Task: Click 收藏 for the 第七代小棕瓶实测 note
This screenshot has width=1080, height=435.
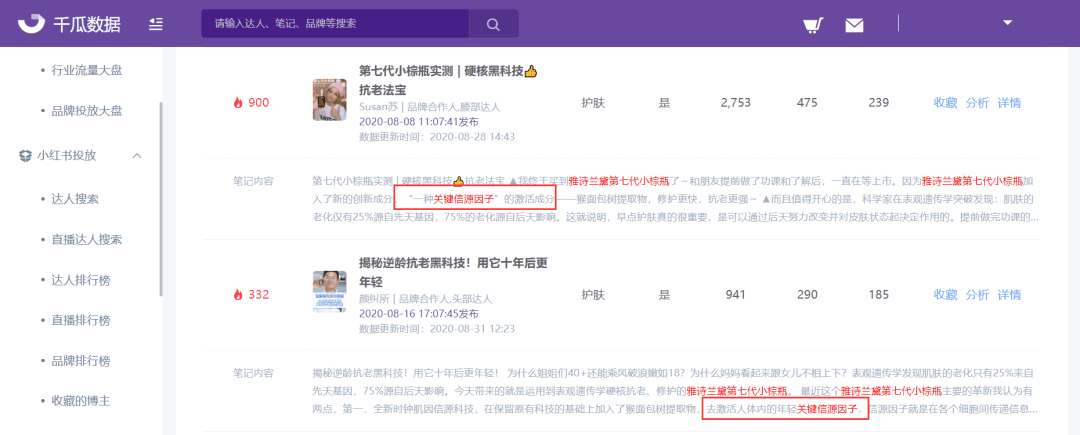Action: (x=945, y=103)
